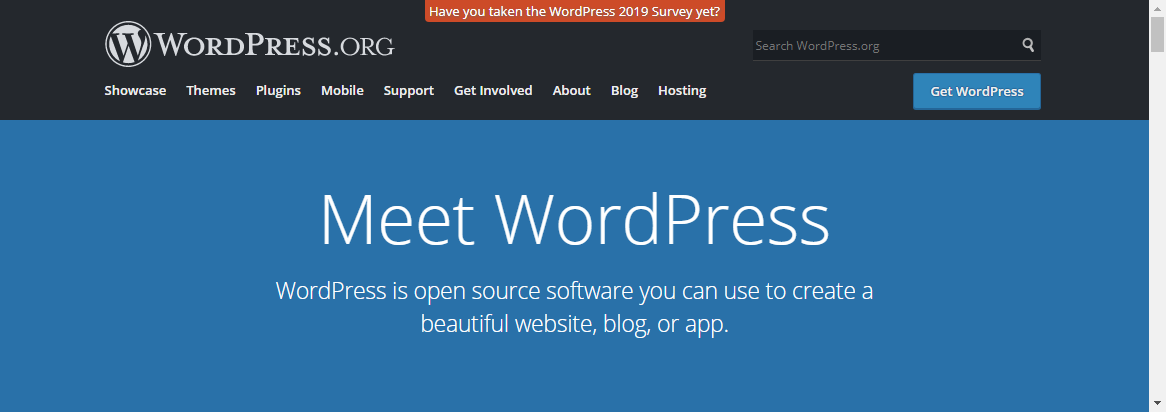Go to Hosting page
This screenshot has height=412, width=1166.
[682, 91]
